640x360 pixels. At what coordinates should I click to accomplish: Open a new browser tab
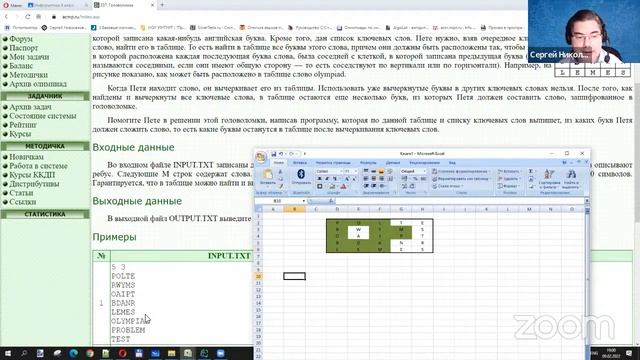pyautogui.click(x=162, y=5)
